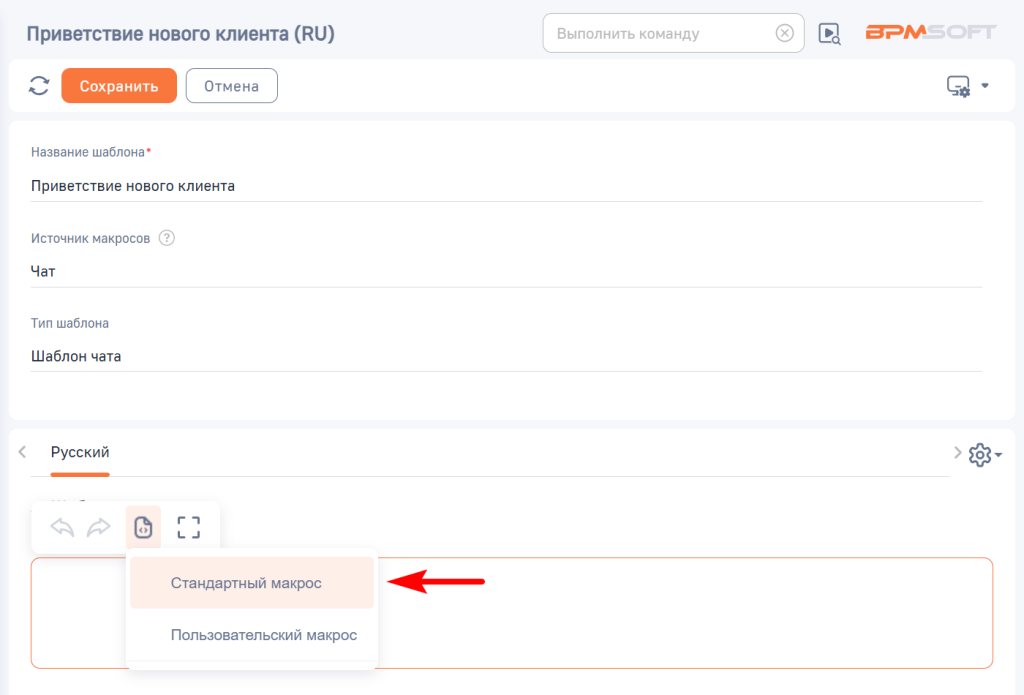Open the process run icon by search

[x=829, y=33]
